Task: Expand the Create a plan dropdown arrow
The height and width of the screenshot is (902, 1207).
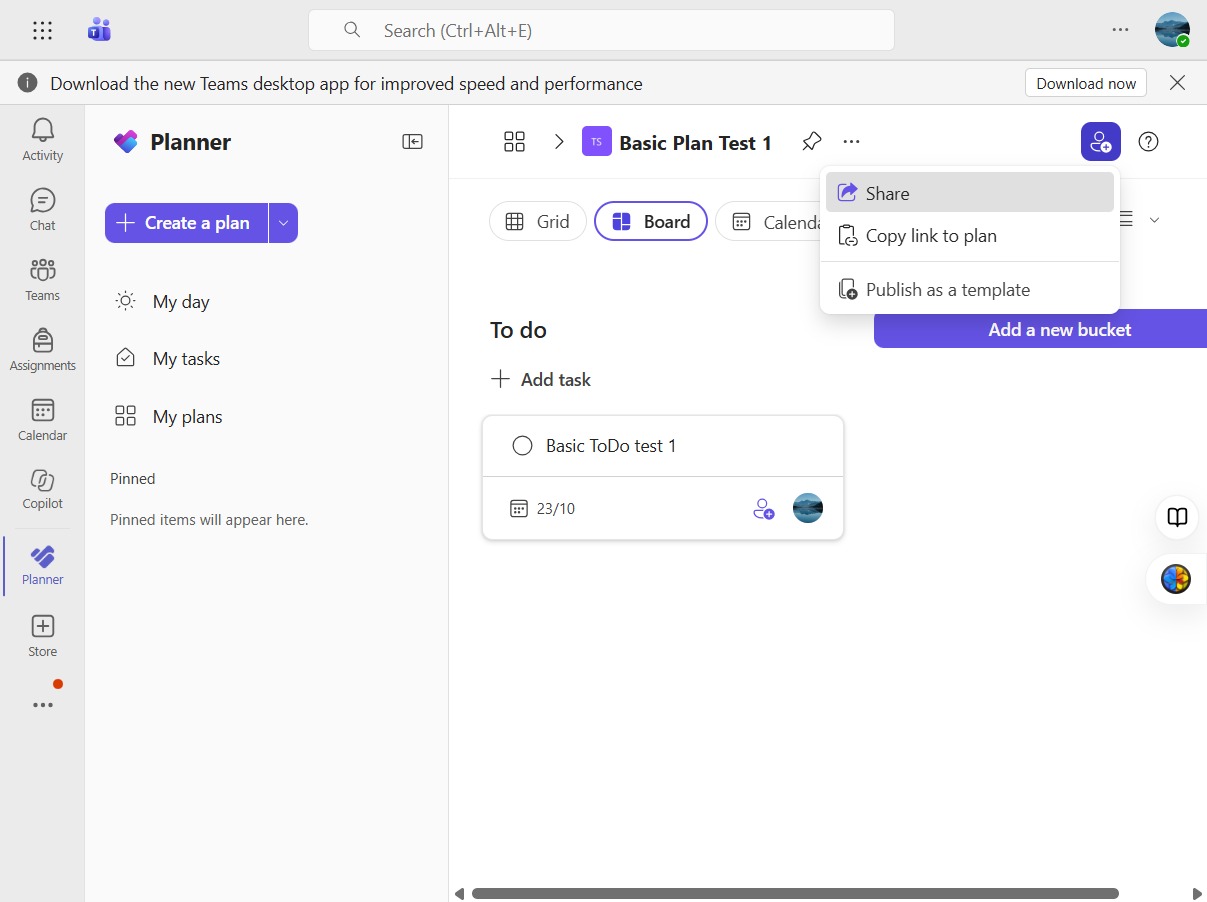Action: [283, 223]
